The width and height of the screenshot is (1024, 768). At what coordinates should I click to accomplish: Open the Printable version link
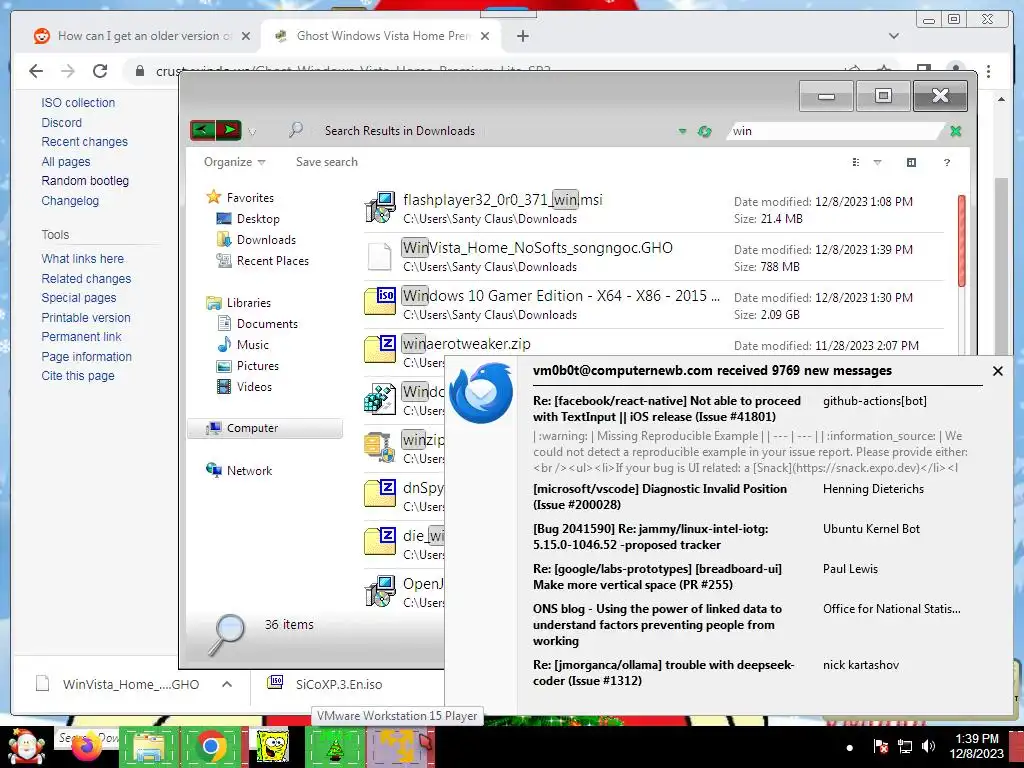click(86, 317)
